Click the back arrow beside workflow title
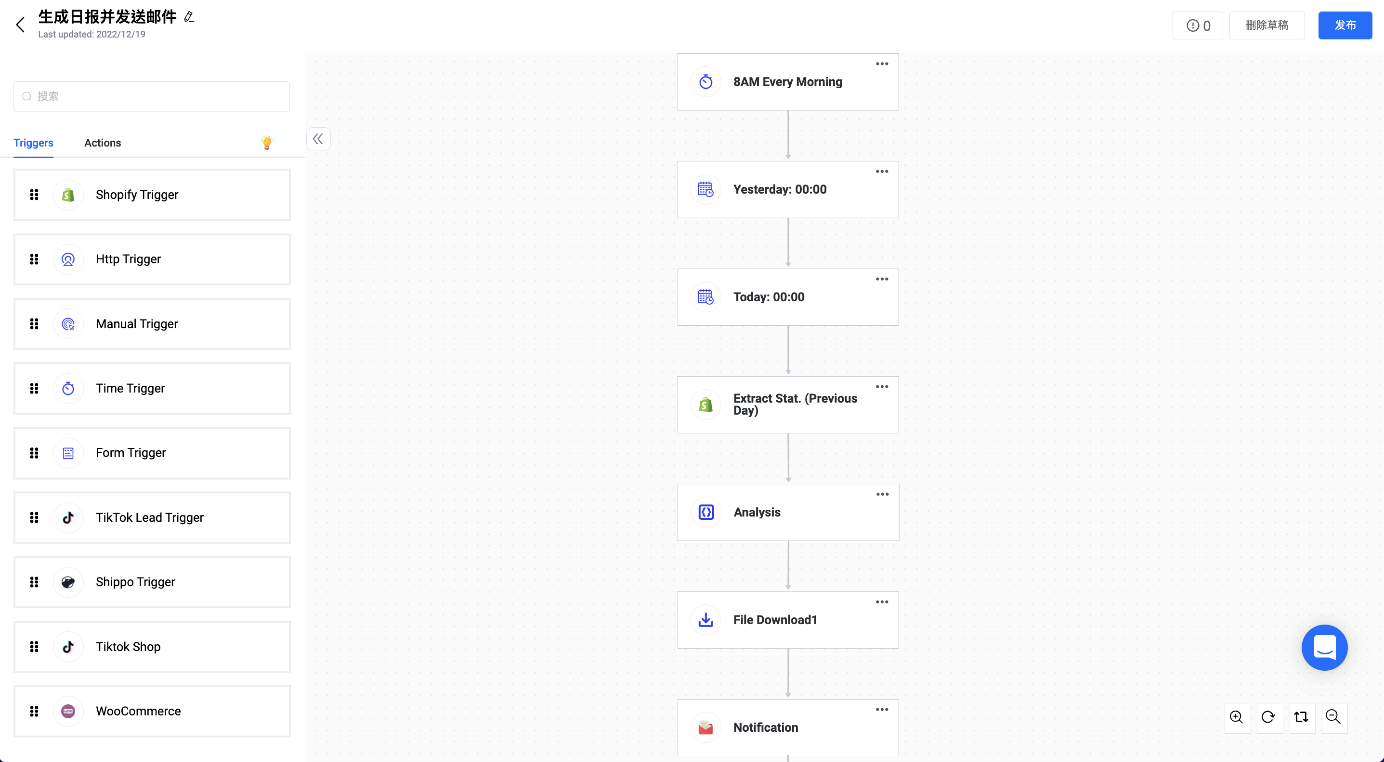This screenshot has width=1384, height=762. click(20, 25)
